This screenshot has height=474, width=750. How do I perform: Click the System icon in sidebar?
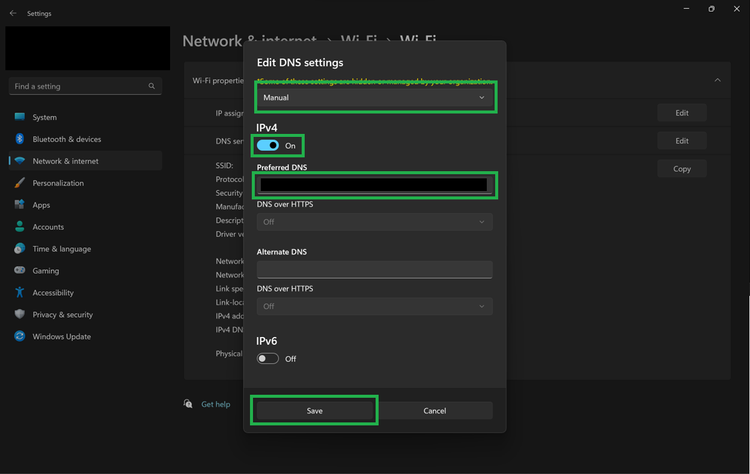point(19,117)
